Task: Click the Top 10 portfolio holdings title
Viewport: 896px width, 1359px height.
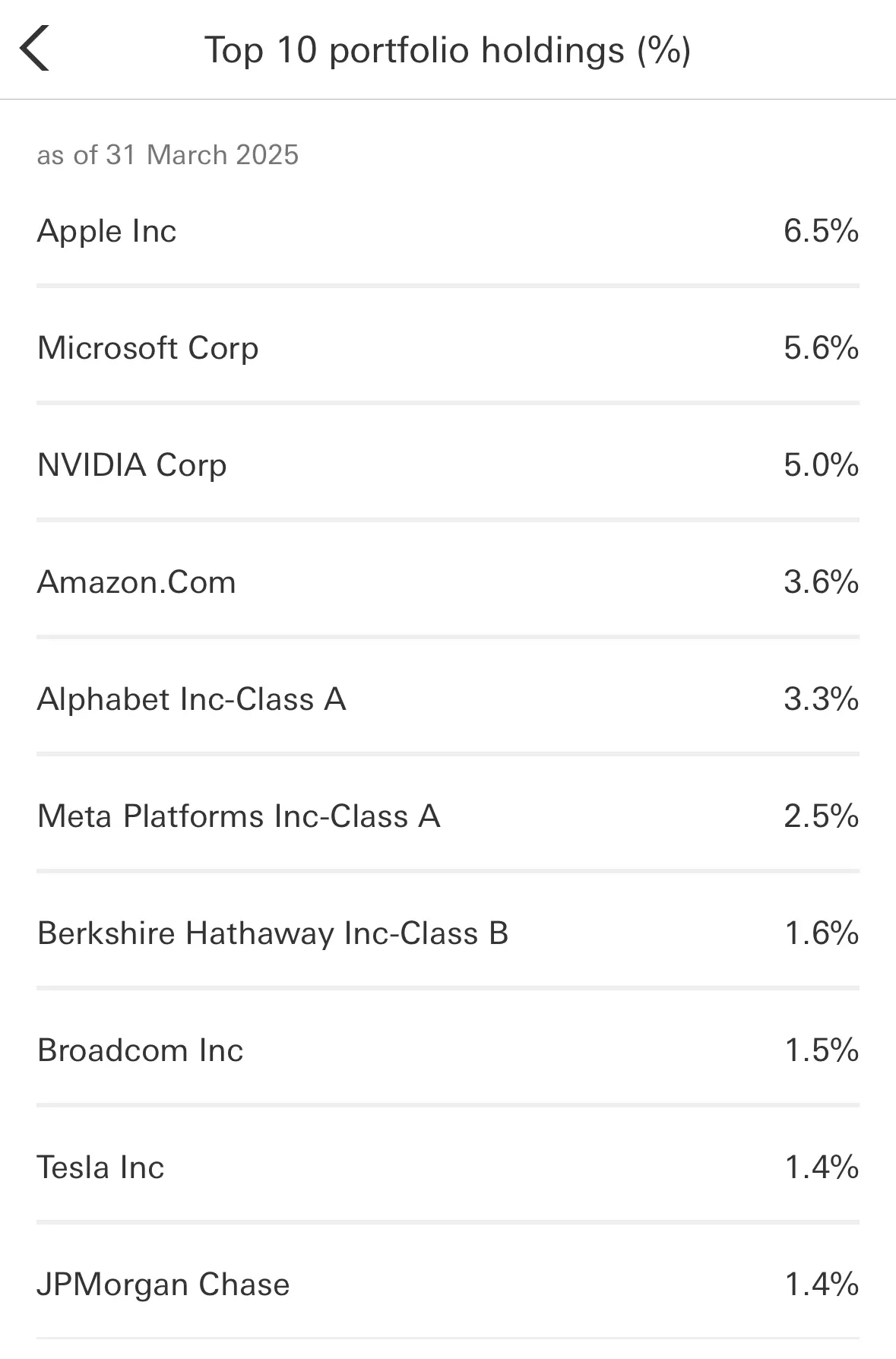Action: point(448,50)
